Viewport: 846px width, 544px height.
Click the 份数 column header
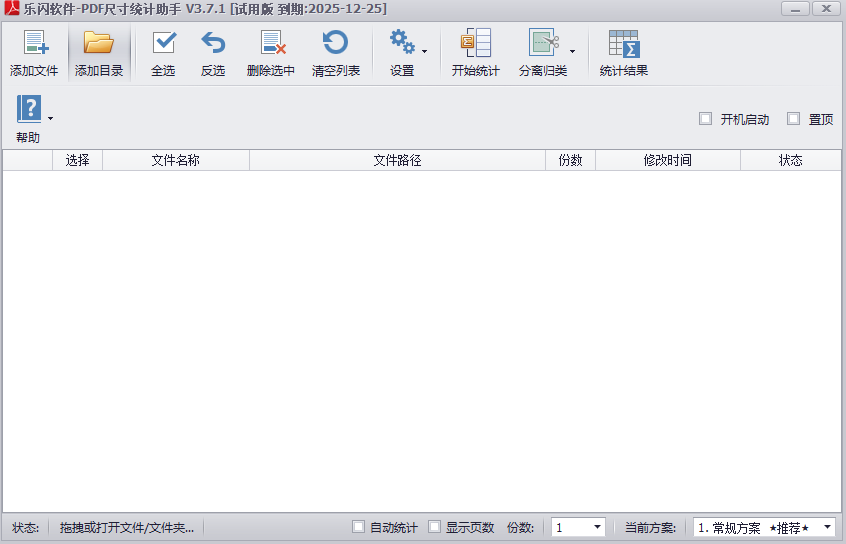(x=570, y=160)
